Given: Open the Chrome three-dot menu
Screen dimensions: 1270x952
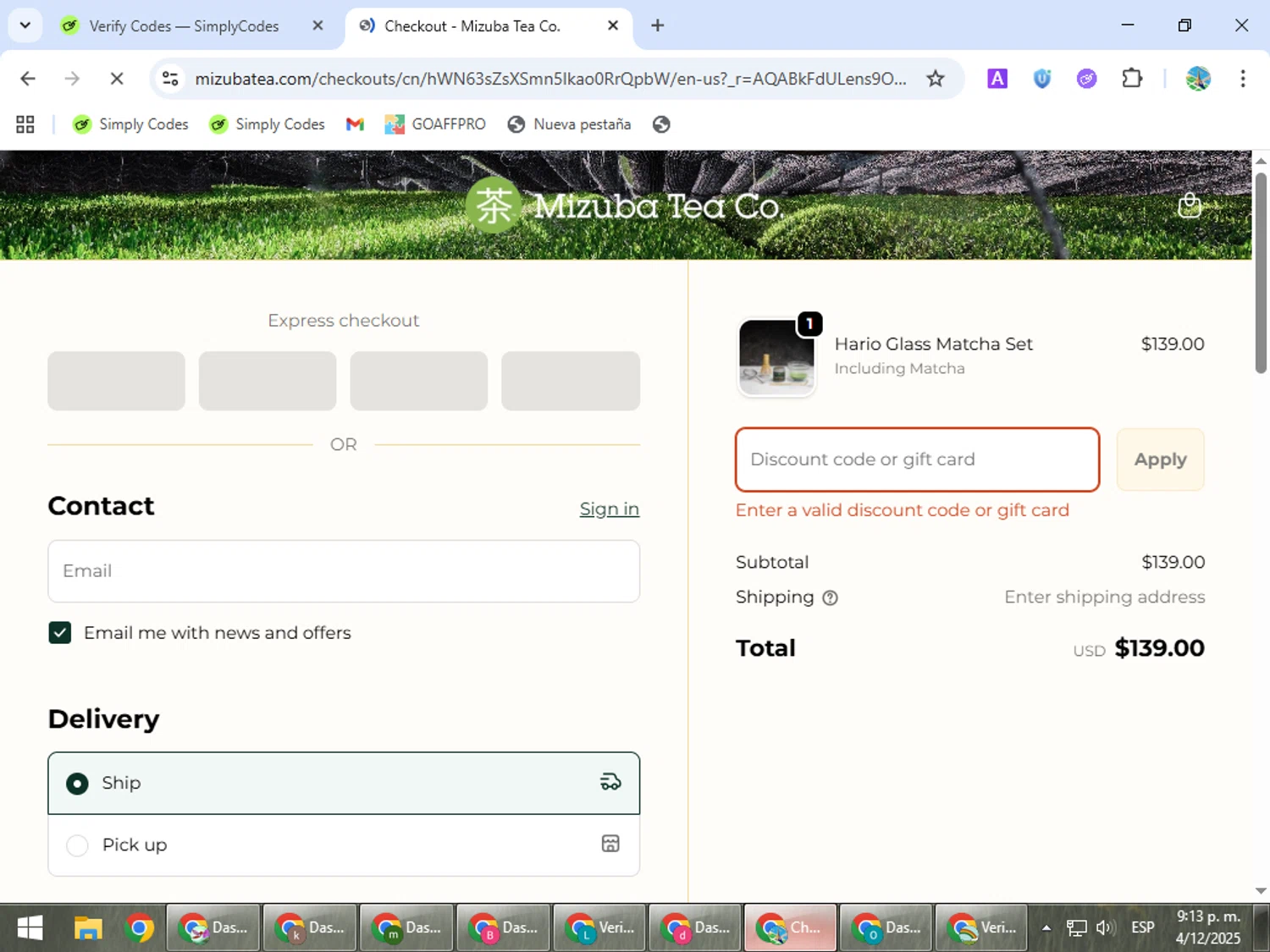Looking at the screenshot, I should 1242,79.
